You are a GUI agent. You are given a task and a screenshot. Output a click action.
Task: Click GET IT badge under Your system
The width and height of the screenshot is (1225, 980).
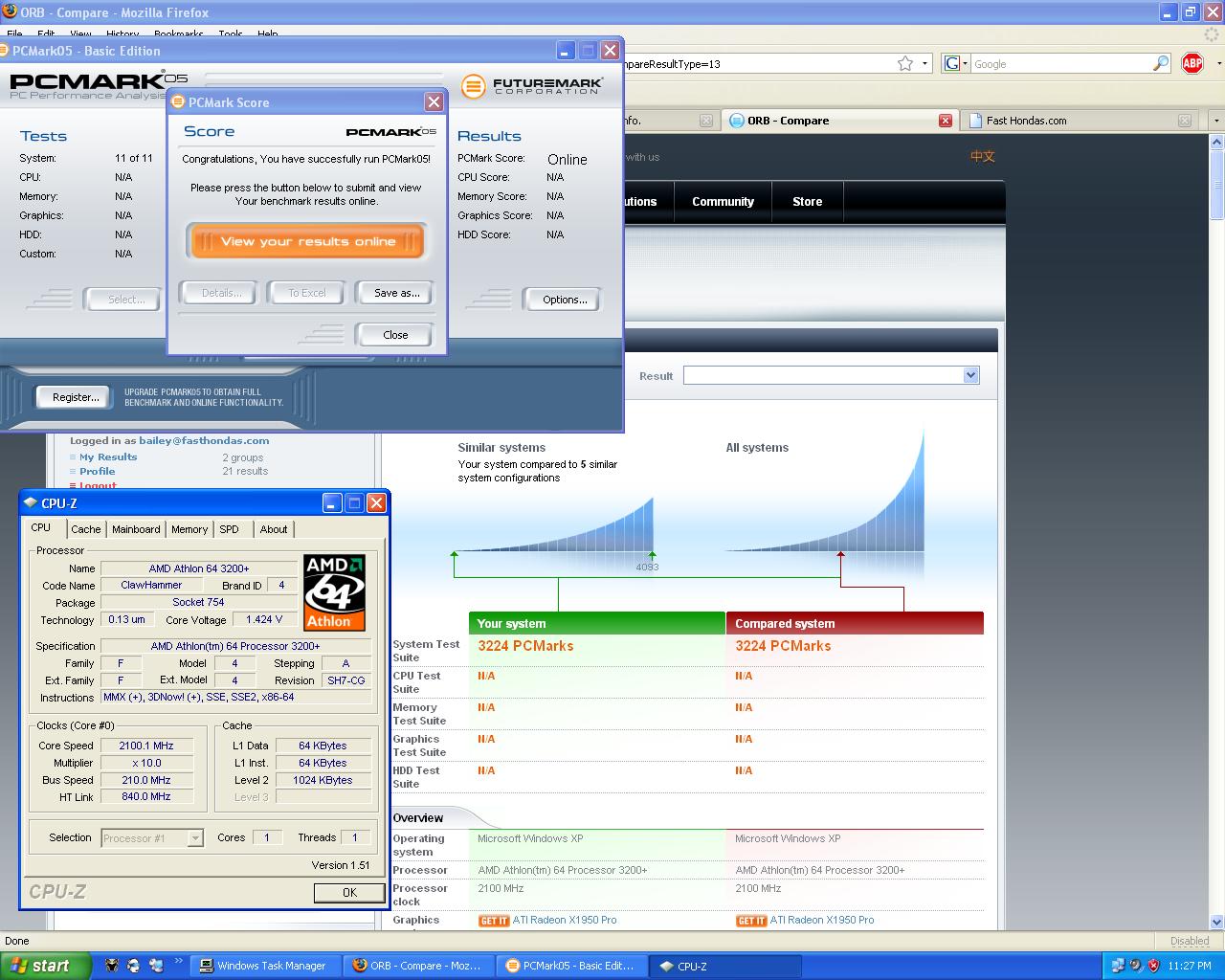pyautogui.click(x=494, y=921)
